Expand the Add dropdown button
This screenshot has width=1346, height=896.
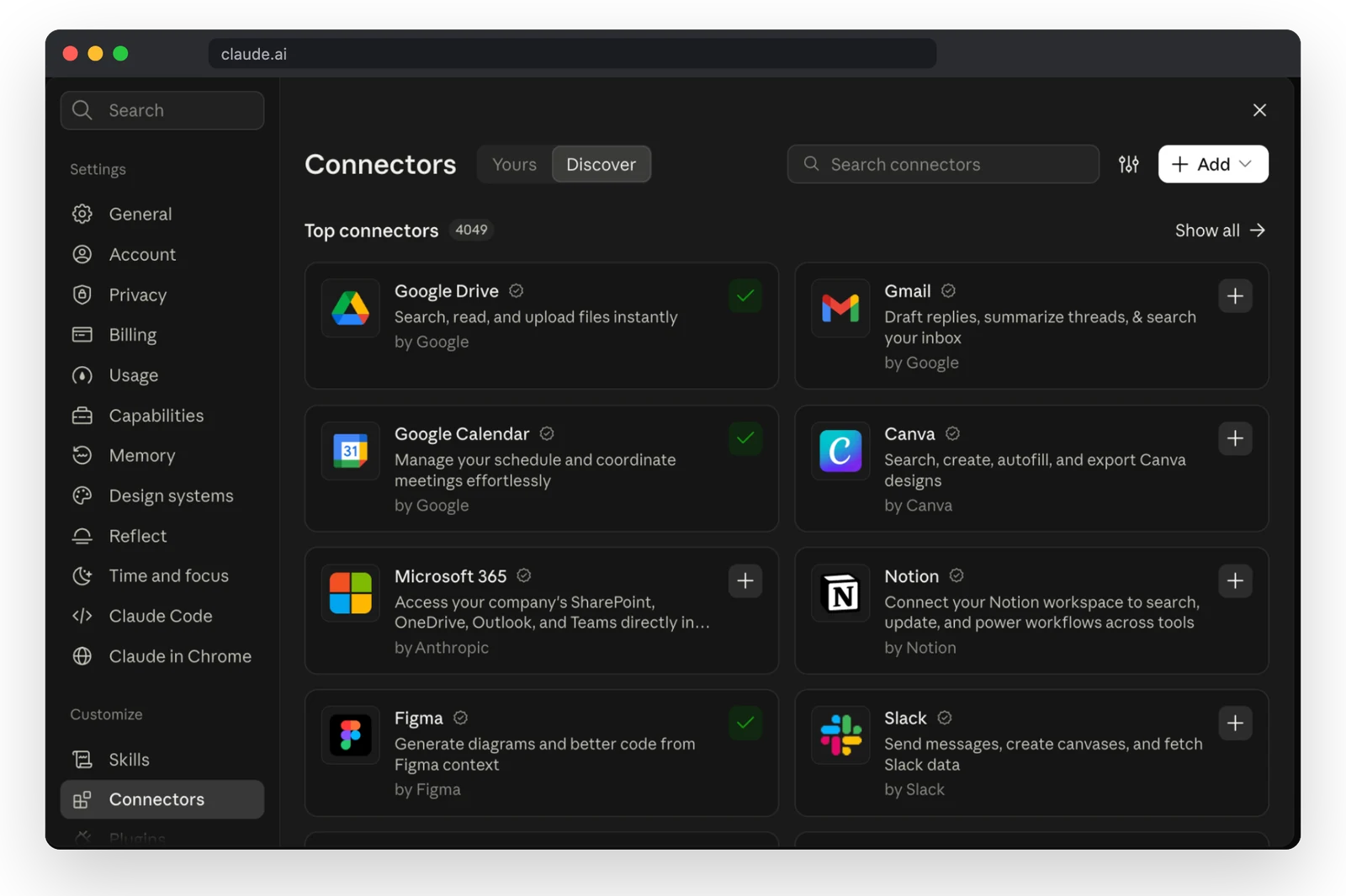pos(1213,164)
